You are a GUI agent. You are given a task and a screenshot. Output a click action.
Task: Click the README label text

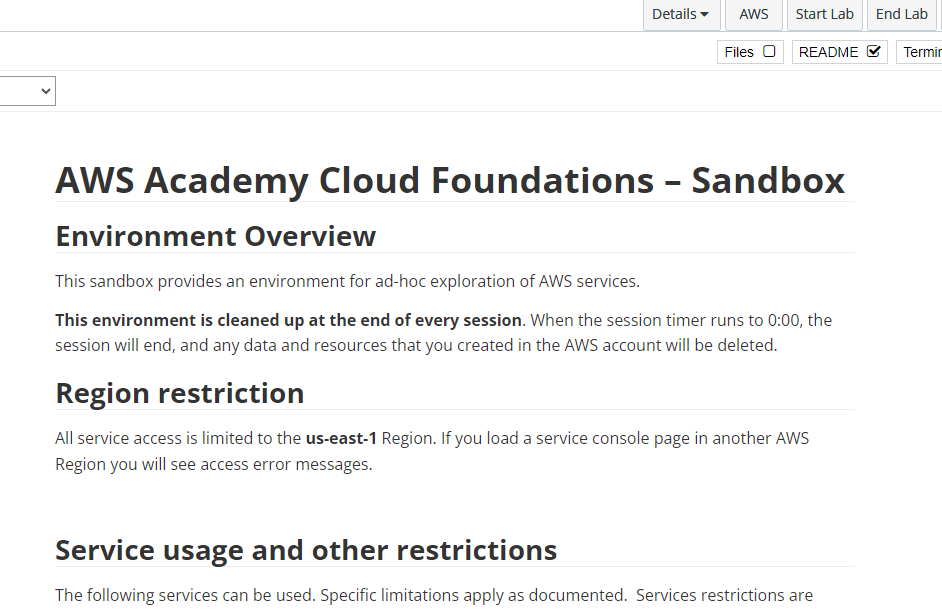[828, 52]
